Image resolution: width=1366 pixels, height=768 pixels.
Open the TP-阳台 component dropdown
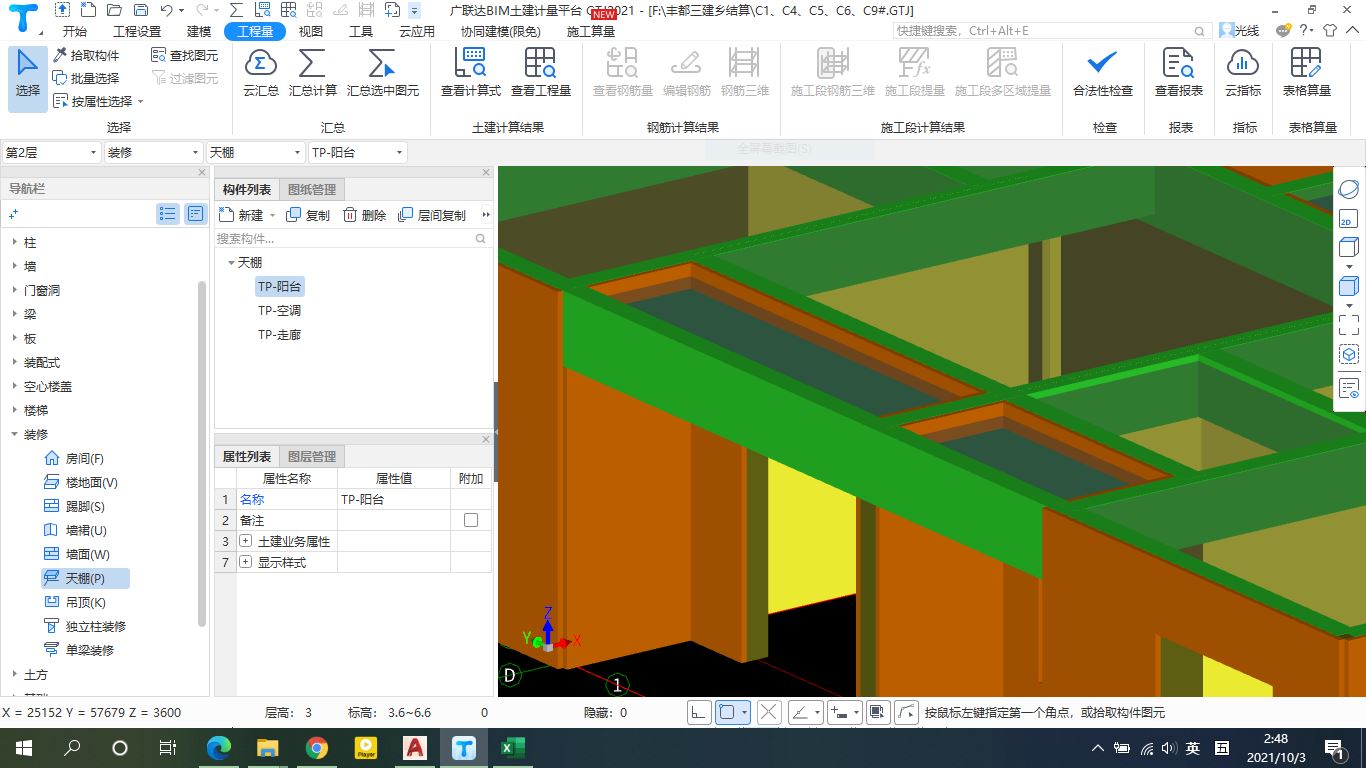point(357,153)
